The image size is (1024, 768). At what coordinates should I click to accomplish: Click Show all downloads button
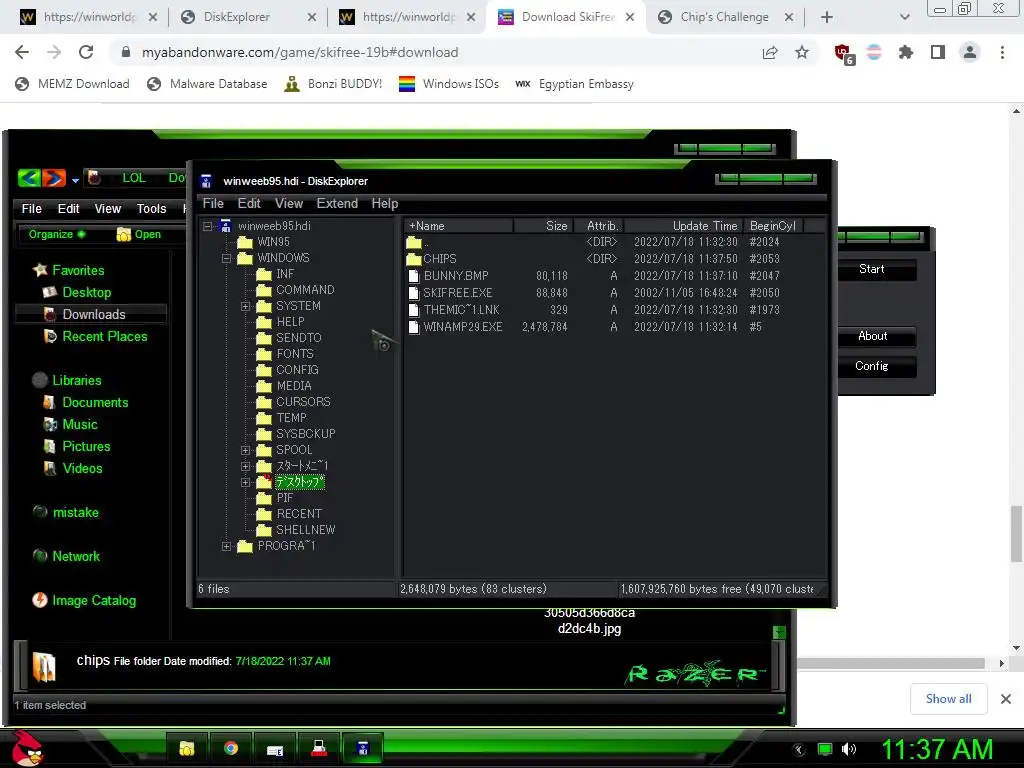[x=948, y=699]
